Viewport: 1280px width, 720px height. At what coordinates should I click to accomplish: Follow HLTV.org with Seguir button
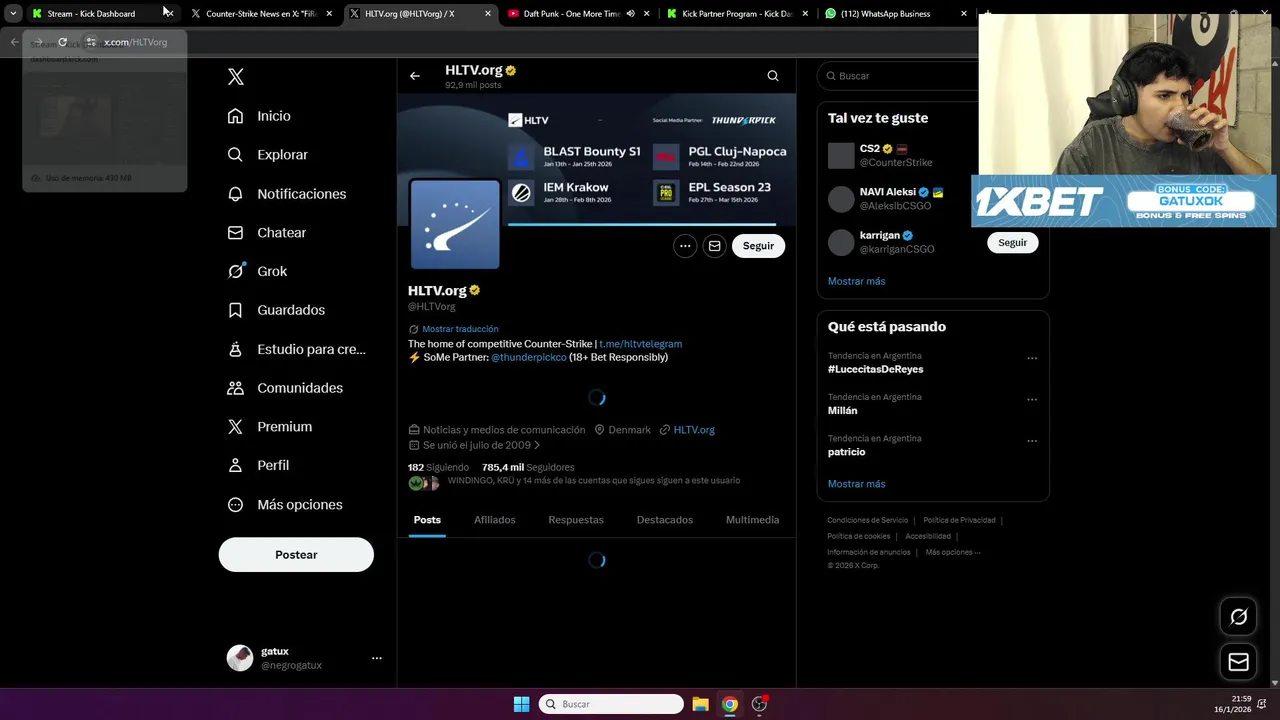coord(758,246)
